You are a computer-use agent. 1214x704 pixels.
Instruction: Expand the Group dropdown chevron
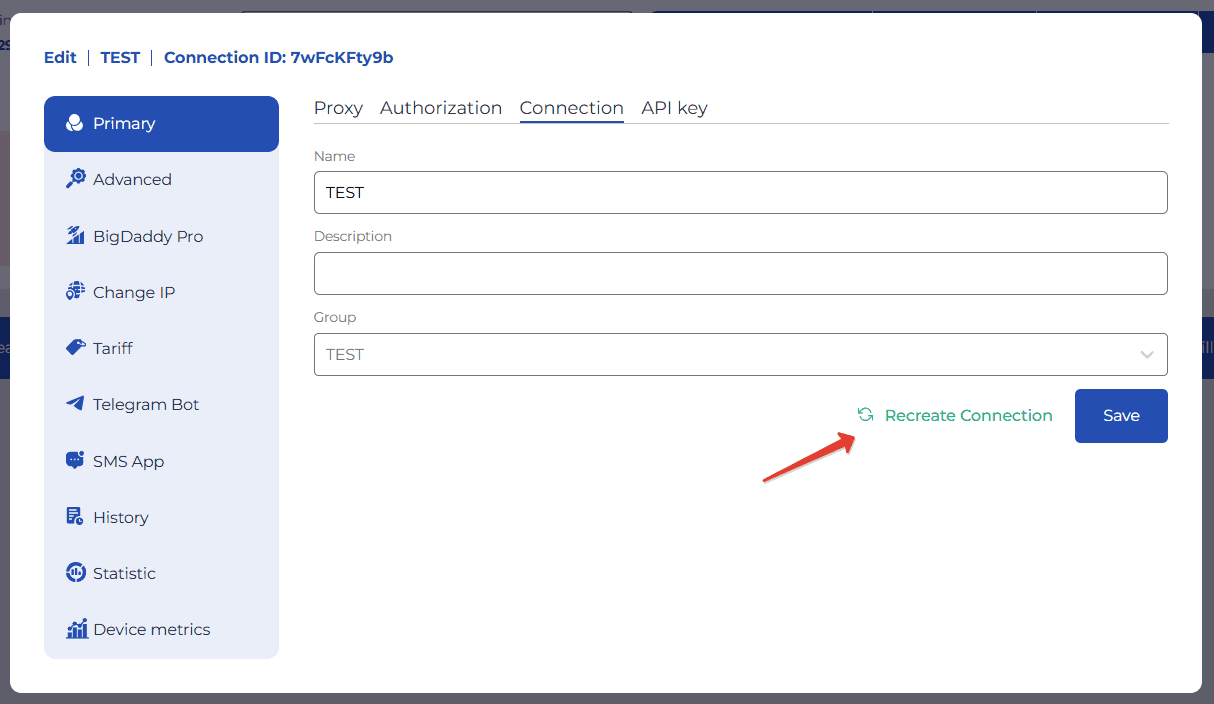point(1146,355)
